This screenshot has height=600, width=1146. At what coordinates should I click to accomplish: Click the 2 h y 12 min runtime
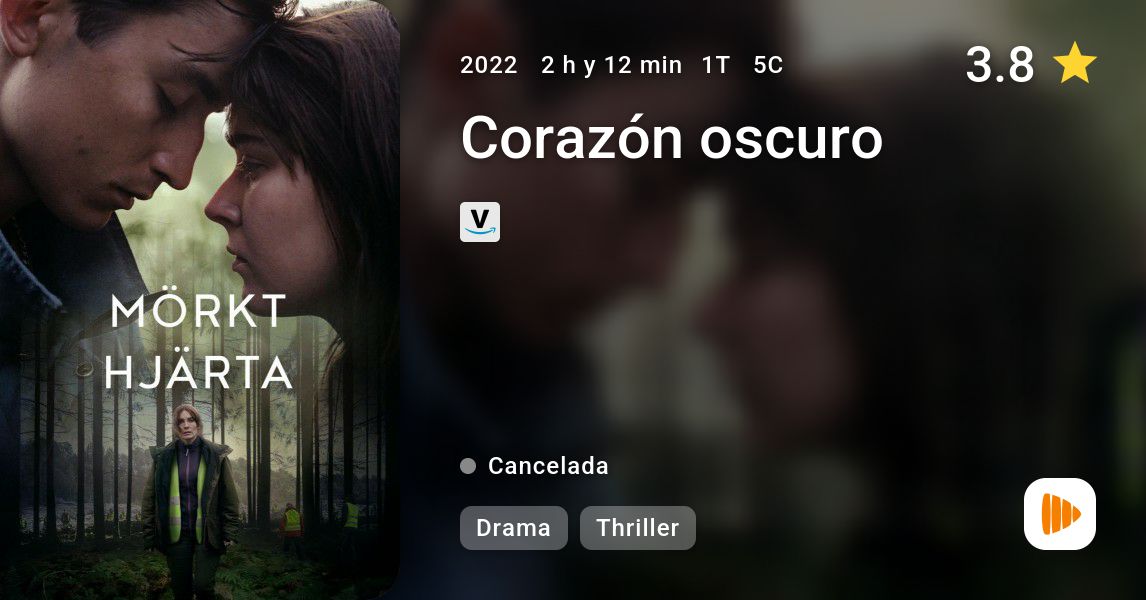click(x=612, y=65)
